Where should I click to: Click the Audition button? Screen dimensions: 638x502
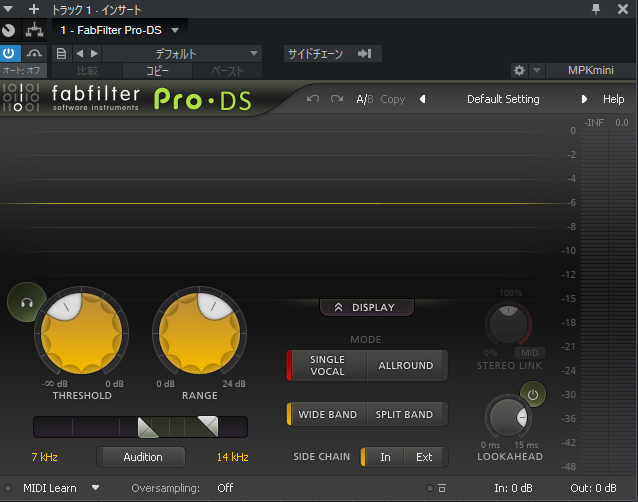pyautogui.click(x=142, y=457)
